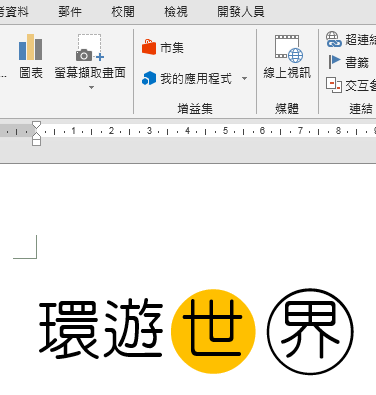Insert a hyperlink with 超連結

(351, 40)
